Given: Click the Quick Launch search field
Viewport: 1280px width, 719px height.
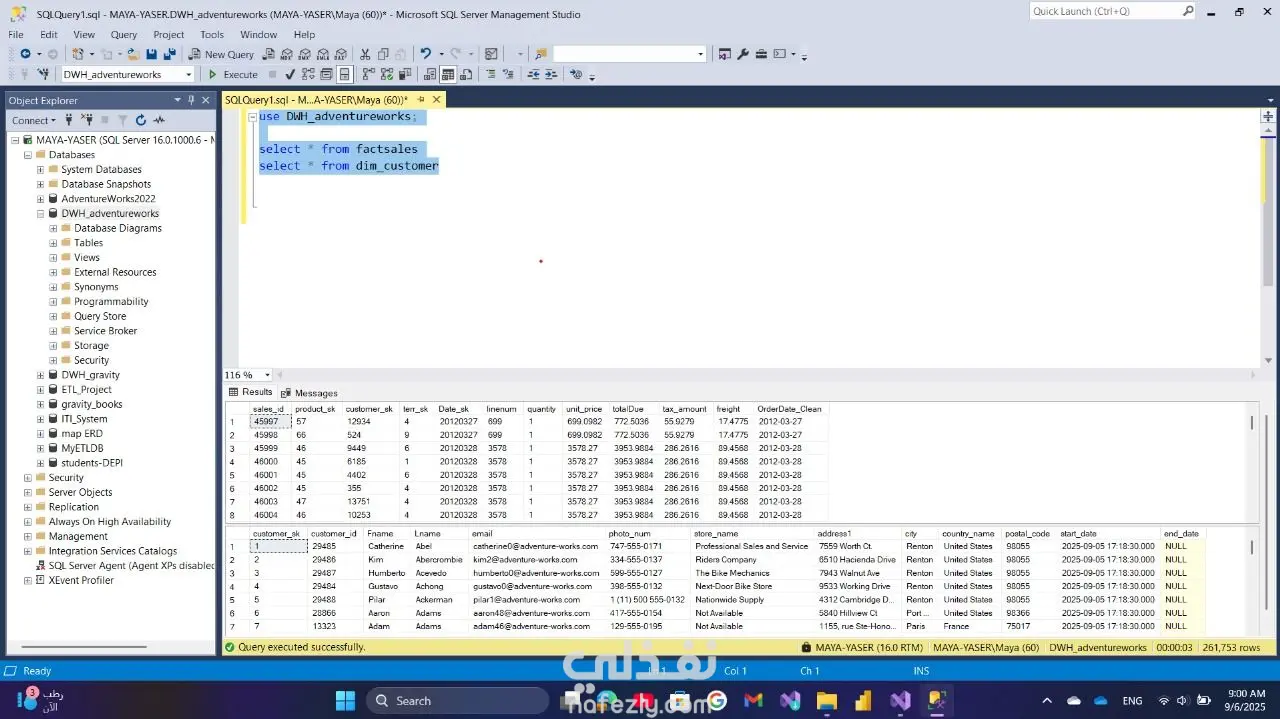Looking at the screenshot, I should click(x=1112, y=11).
